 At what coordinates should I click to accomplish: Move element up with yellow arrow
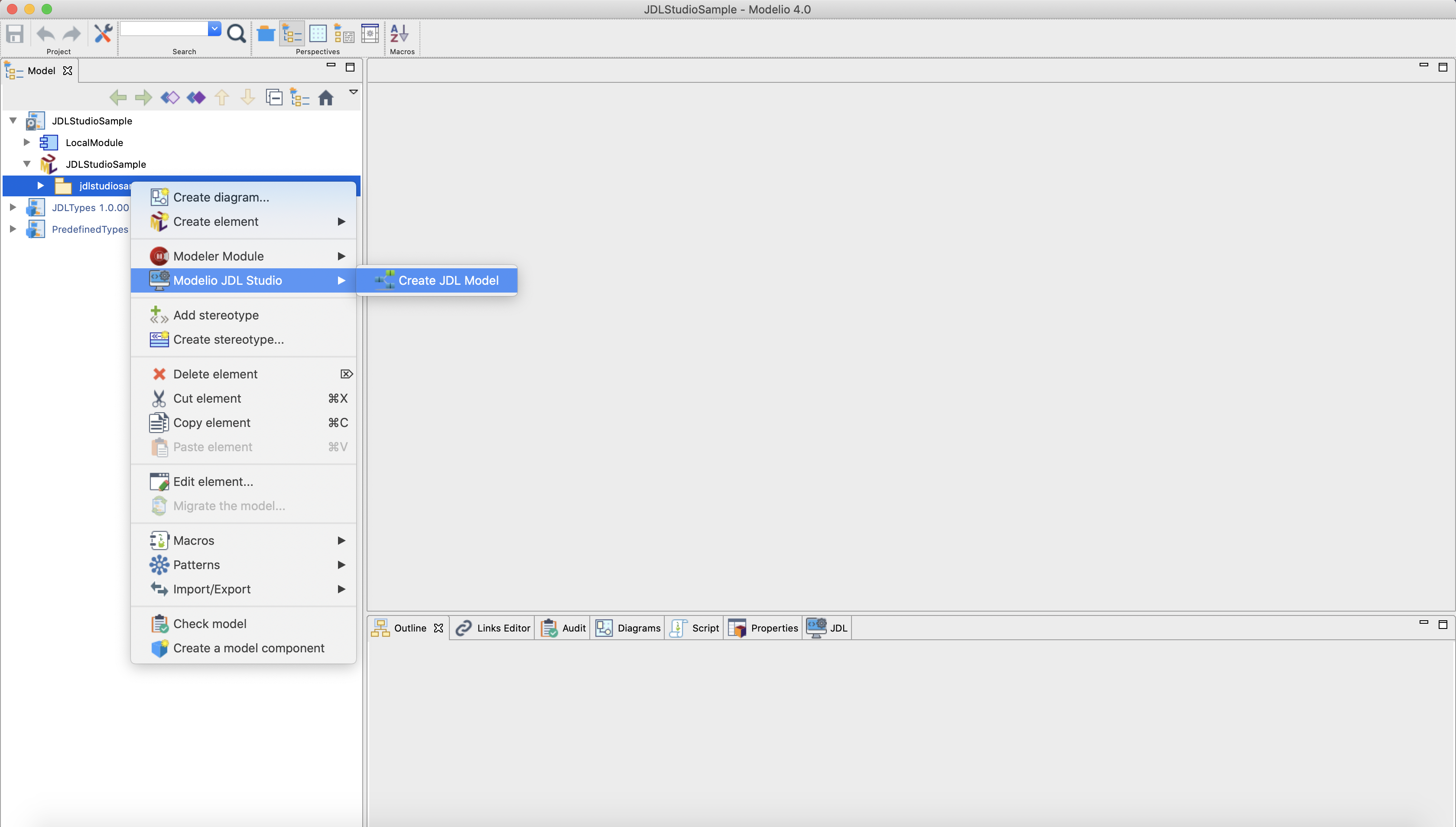coord(221,98)
